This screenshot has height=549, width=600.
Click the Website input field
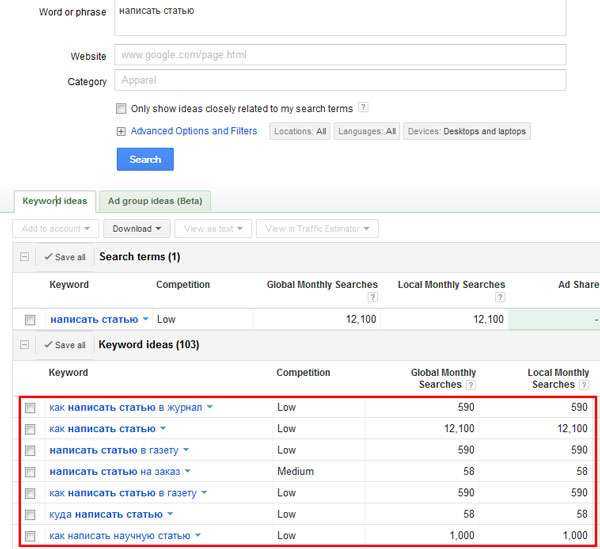point(340,55)
